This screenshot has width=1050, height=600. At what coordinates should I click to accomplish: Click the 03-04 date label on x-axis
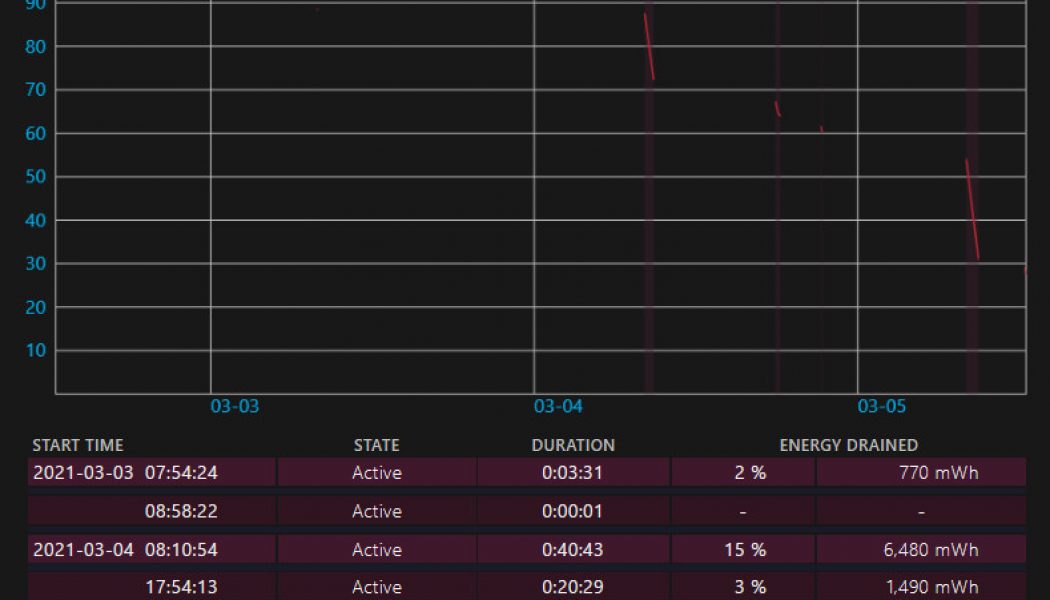click(560, 406)
